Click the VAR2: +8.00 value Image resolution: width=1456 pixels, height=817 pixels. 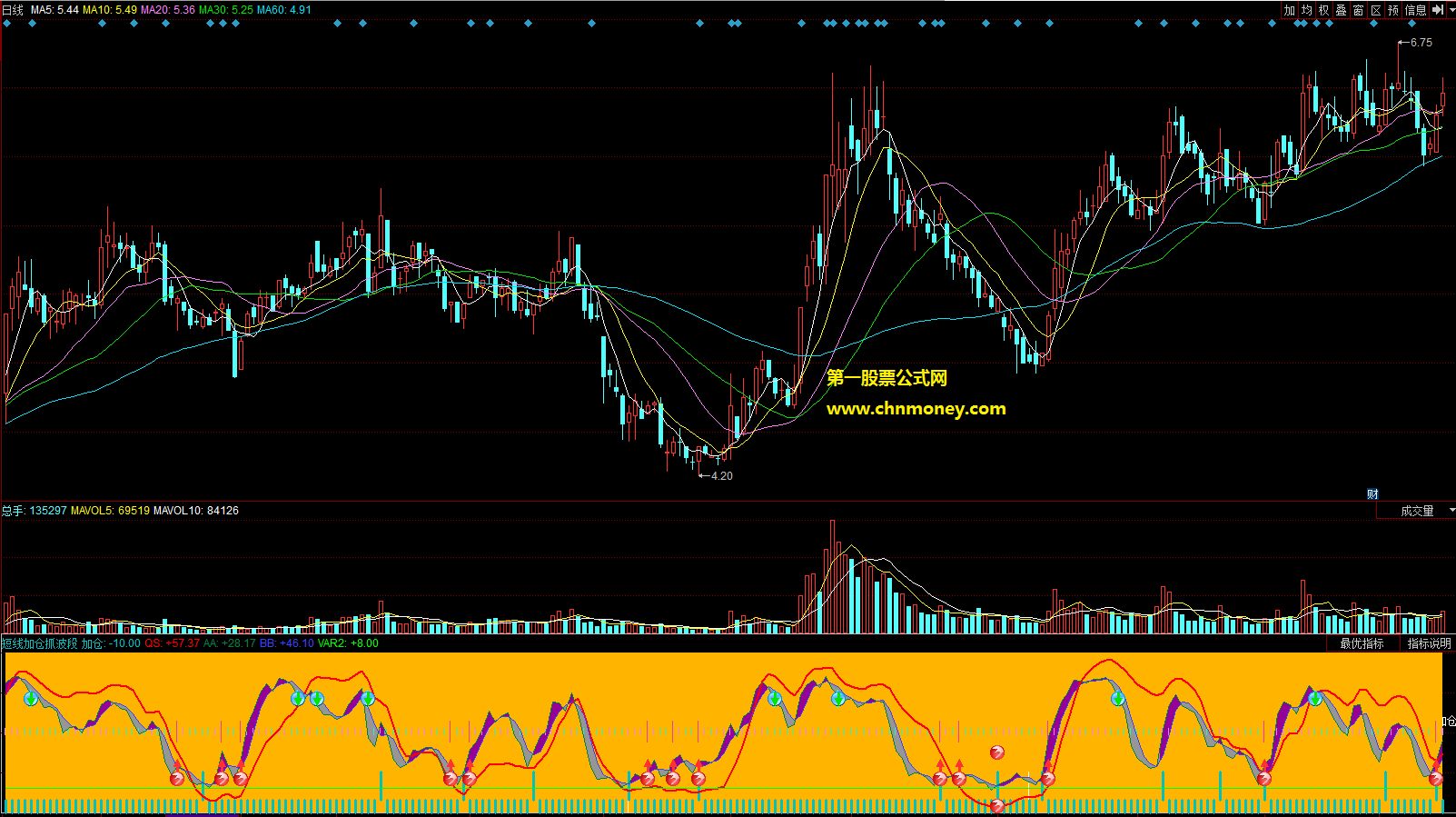click(x=348, y=643)
